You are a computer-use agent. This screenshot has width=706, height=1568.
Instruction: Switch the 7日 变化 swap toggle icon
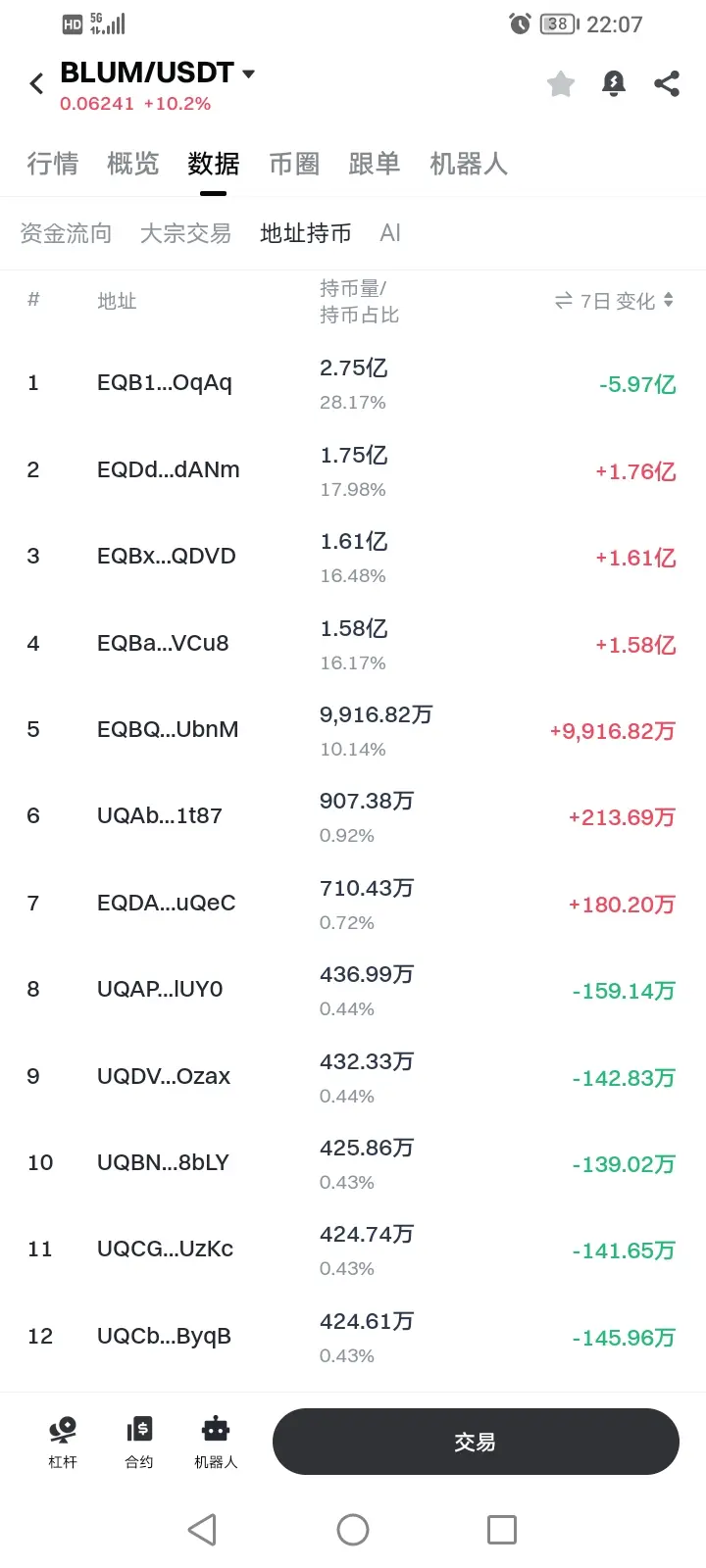tap(564, 301)
